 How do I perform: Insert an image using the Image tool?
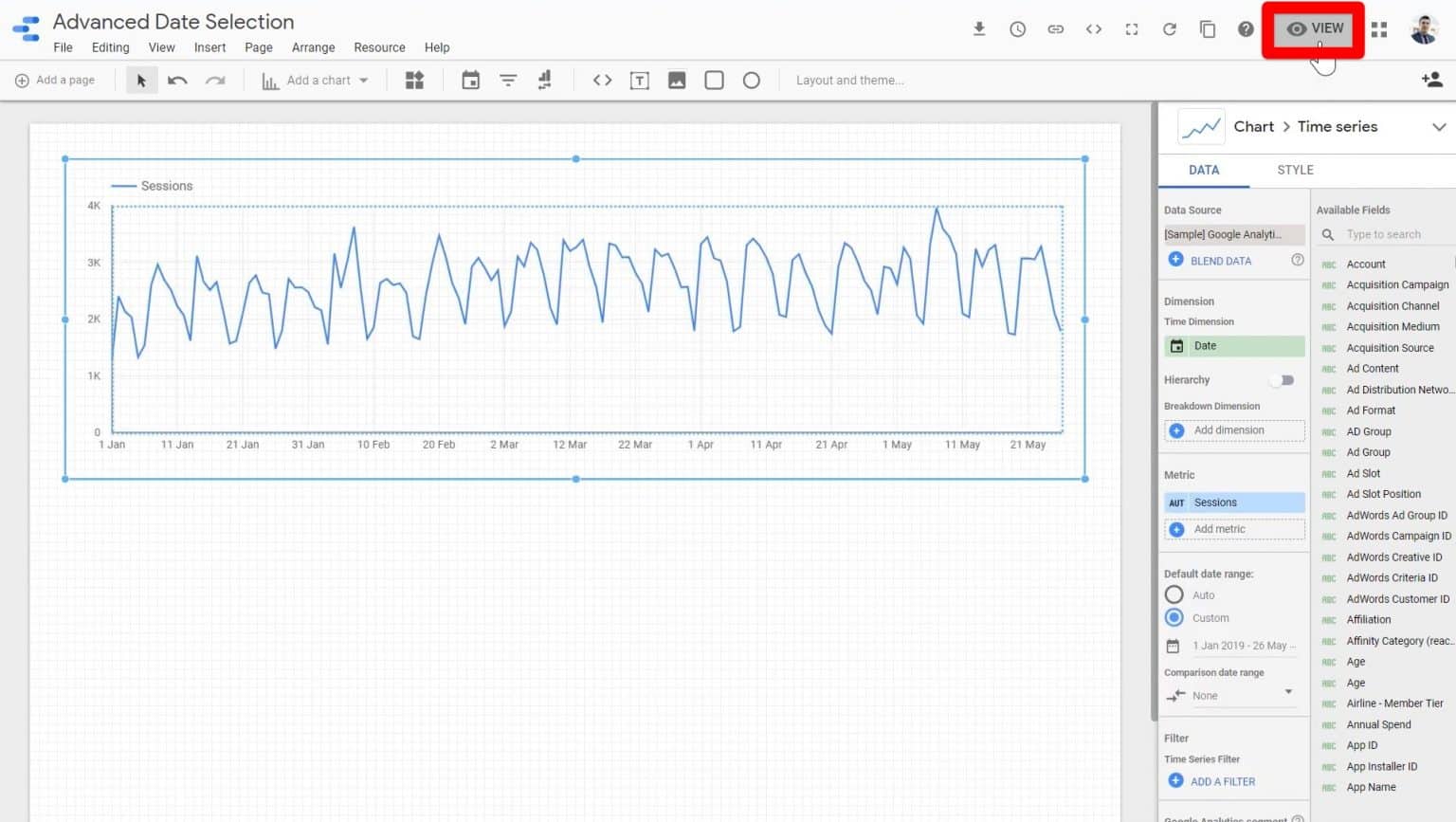[x=677, y=80]
